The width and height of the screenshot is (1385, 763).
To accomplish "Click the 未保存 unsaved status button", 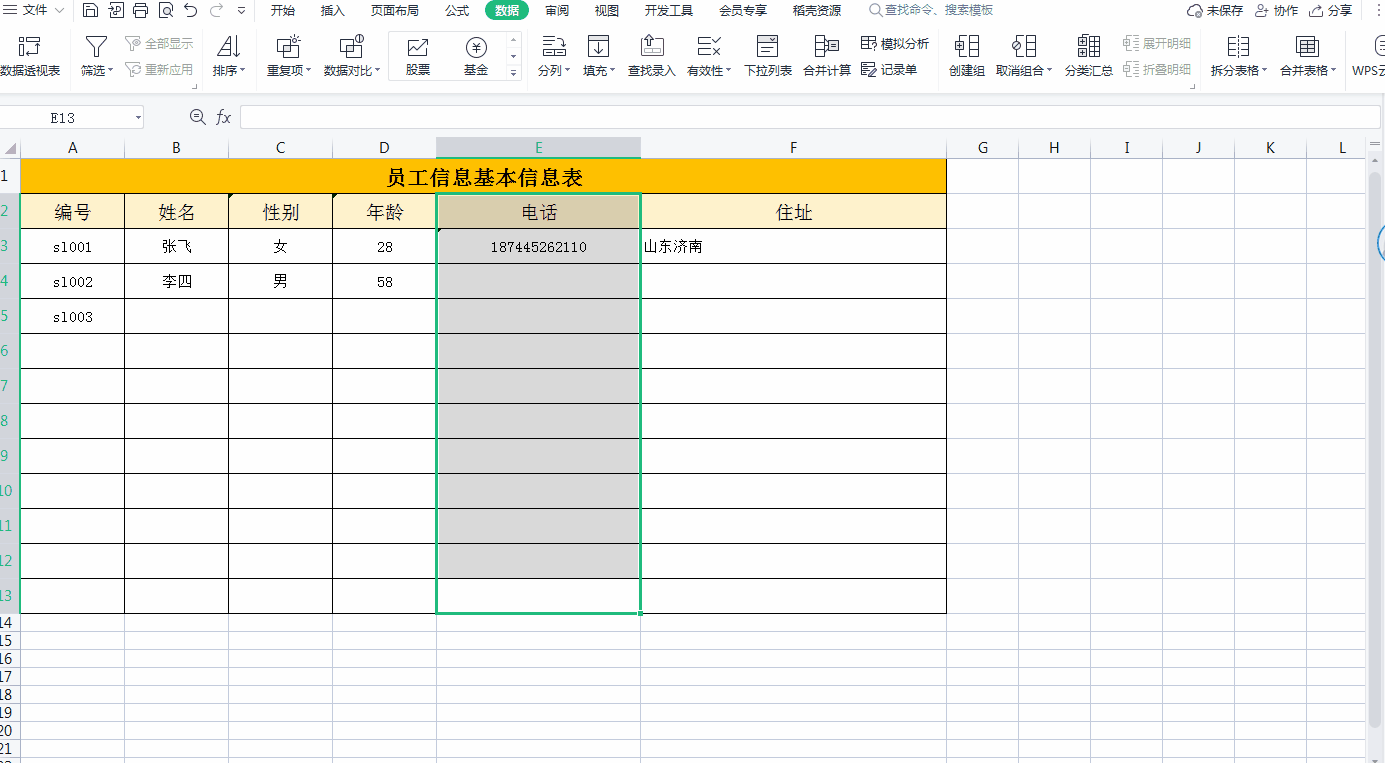I will (x=1215, y=11).
